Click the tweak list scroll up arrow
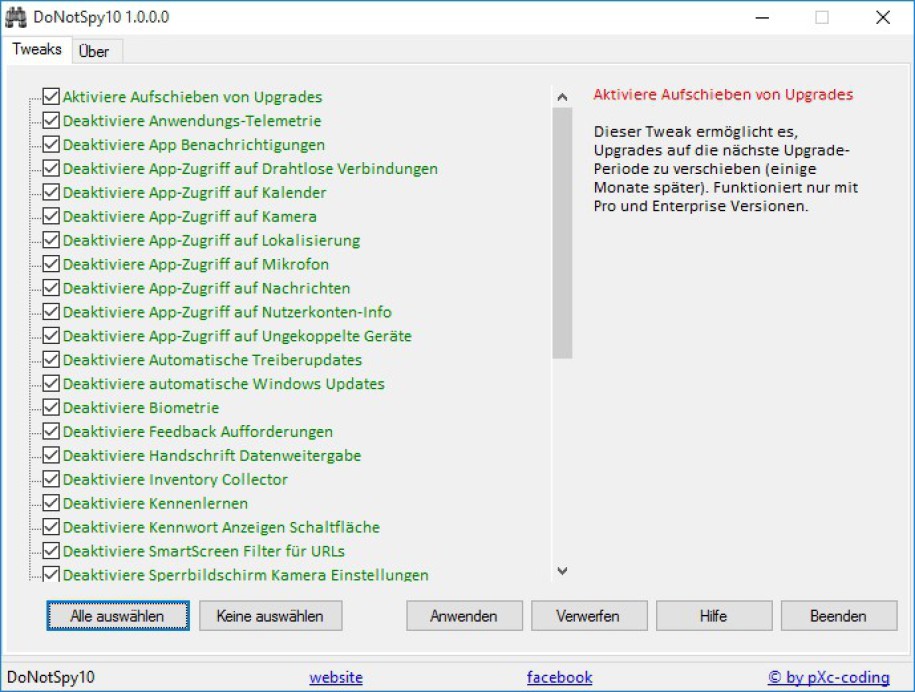915x692 pixels. [562, 97]
